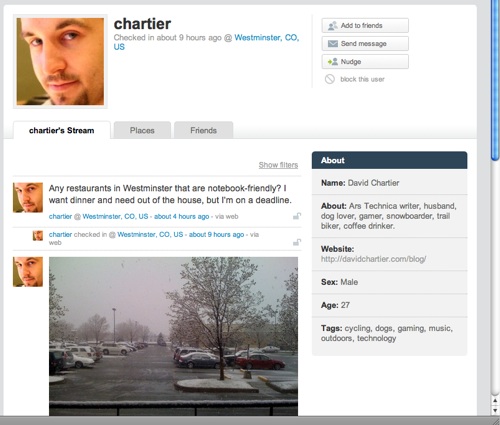
Task: Click the green arrow Nudge icon
Action: click(333, 62)
